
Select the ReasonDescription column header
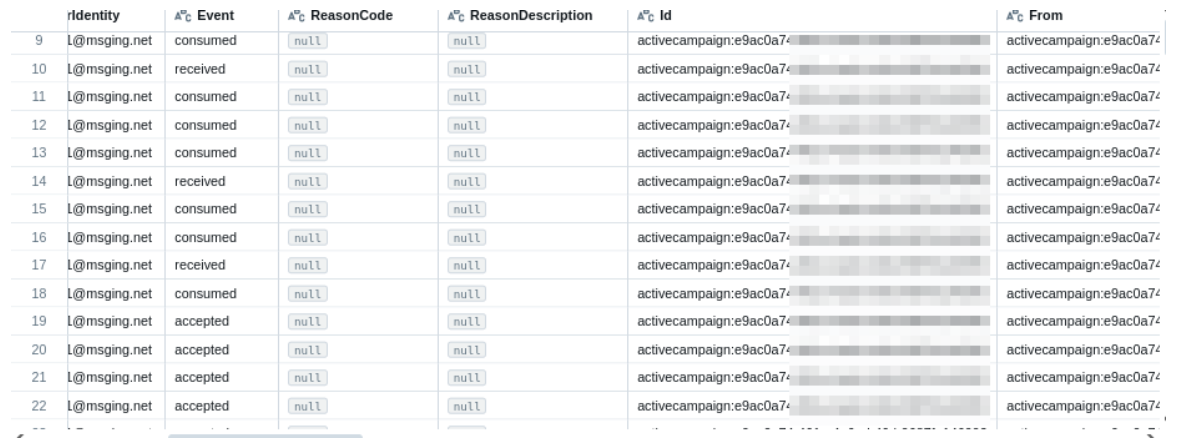tap(529, 17)
